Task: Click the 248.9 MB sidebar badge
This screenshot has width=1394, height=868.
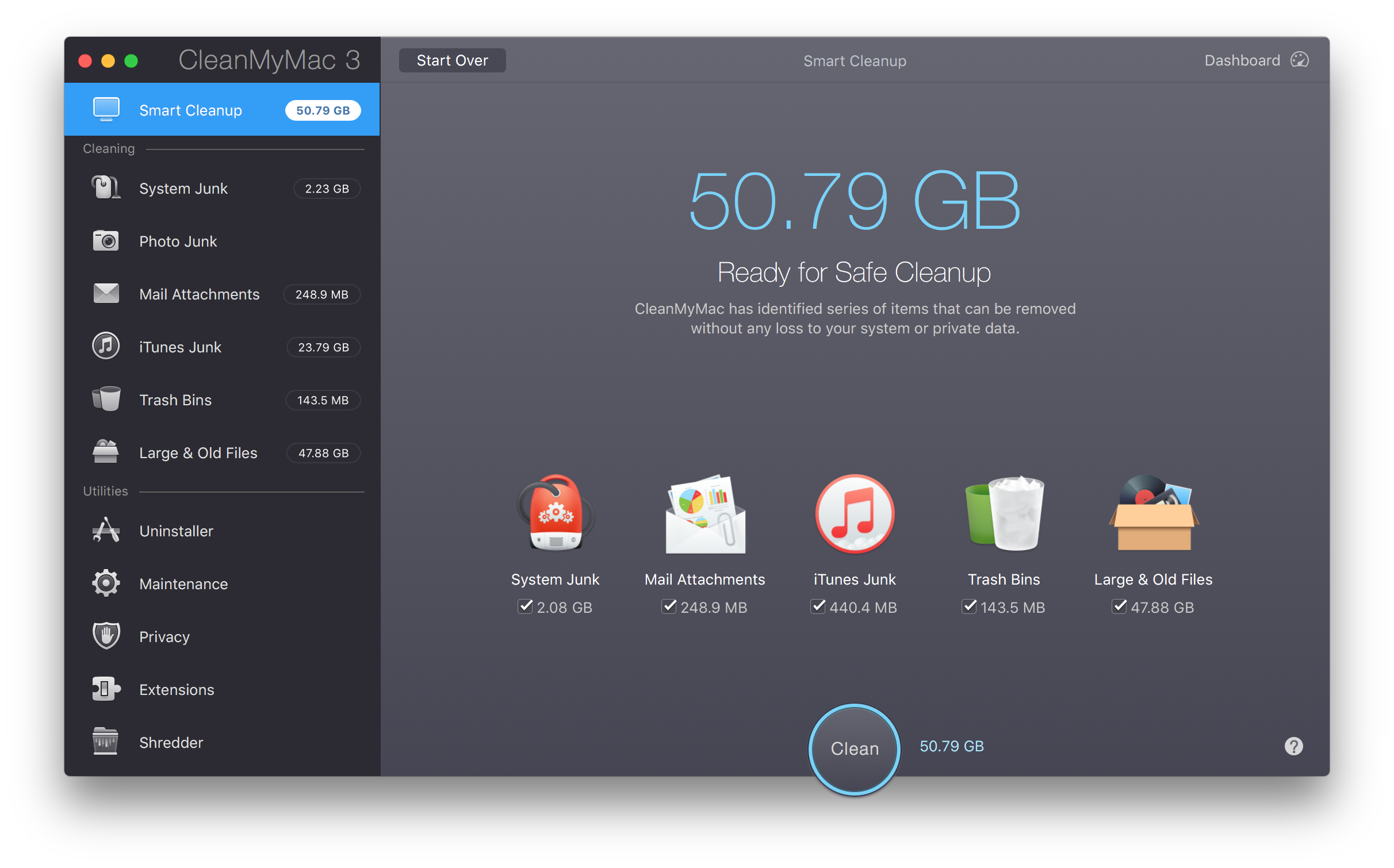Action: click(x=321, y=294)
